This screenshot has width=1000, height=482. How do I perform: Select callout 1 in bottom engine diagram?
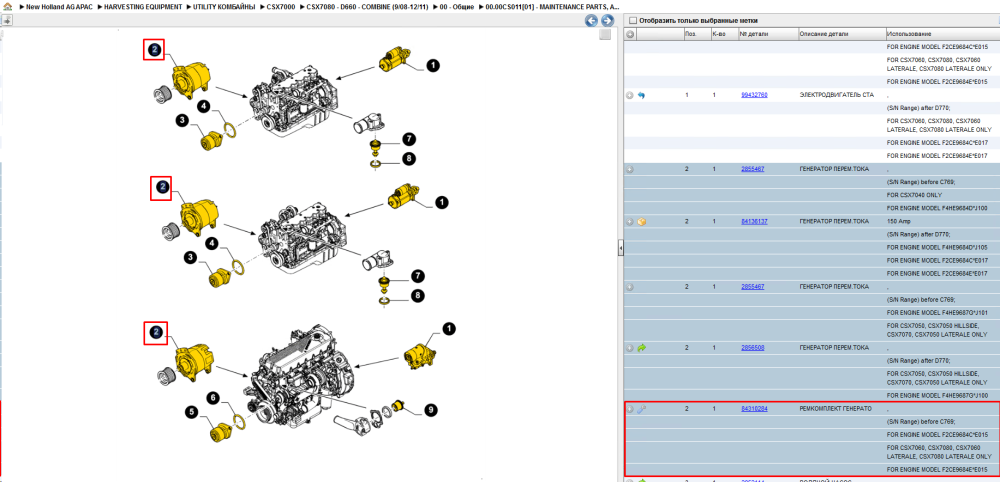point(450,329)
